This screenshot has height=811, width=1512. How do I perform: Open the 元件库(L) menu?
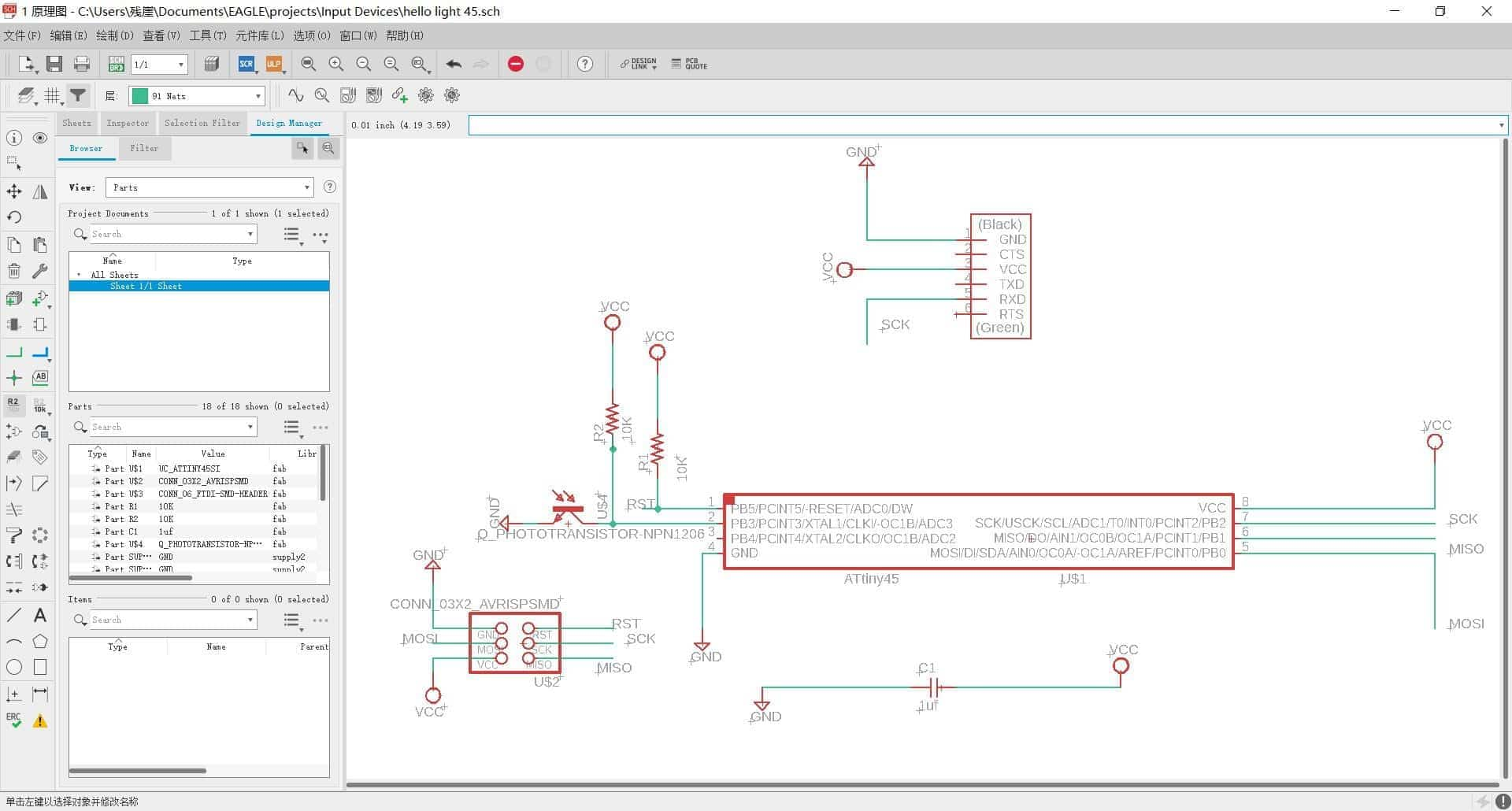click(260, 35)
